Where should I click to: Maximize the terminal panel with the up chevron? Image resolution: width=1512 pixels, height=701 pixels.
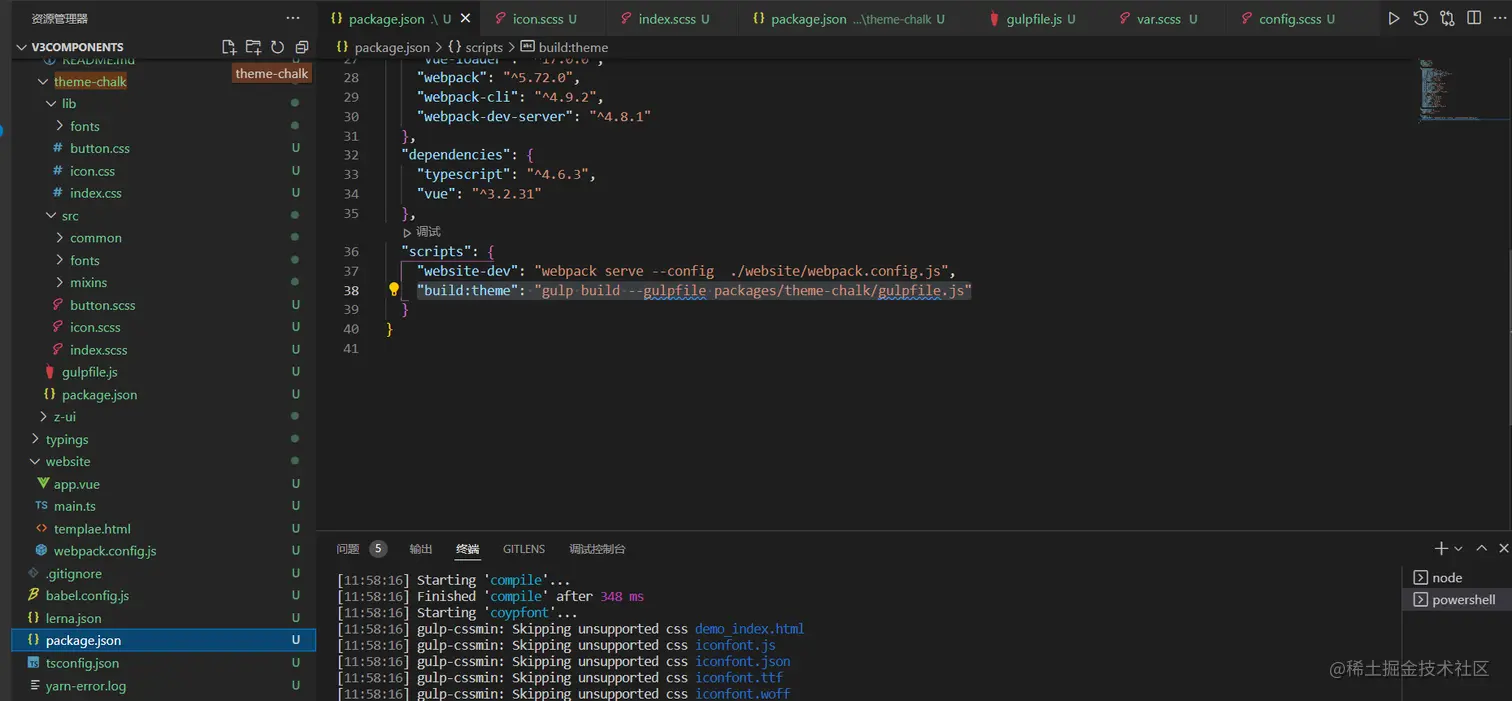coord(1482,548)
